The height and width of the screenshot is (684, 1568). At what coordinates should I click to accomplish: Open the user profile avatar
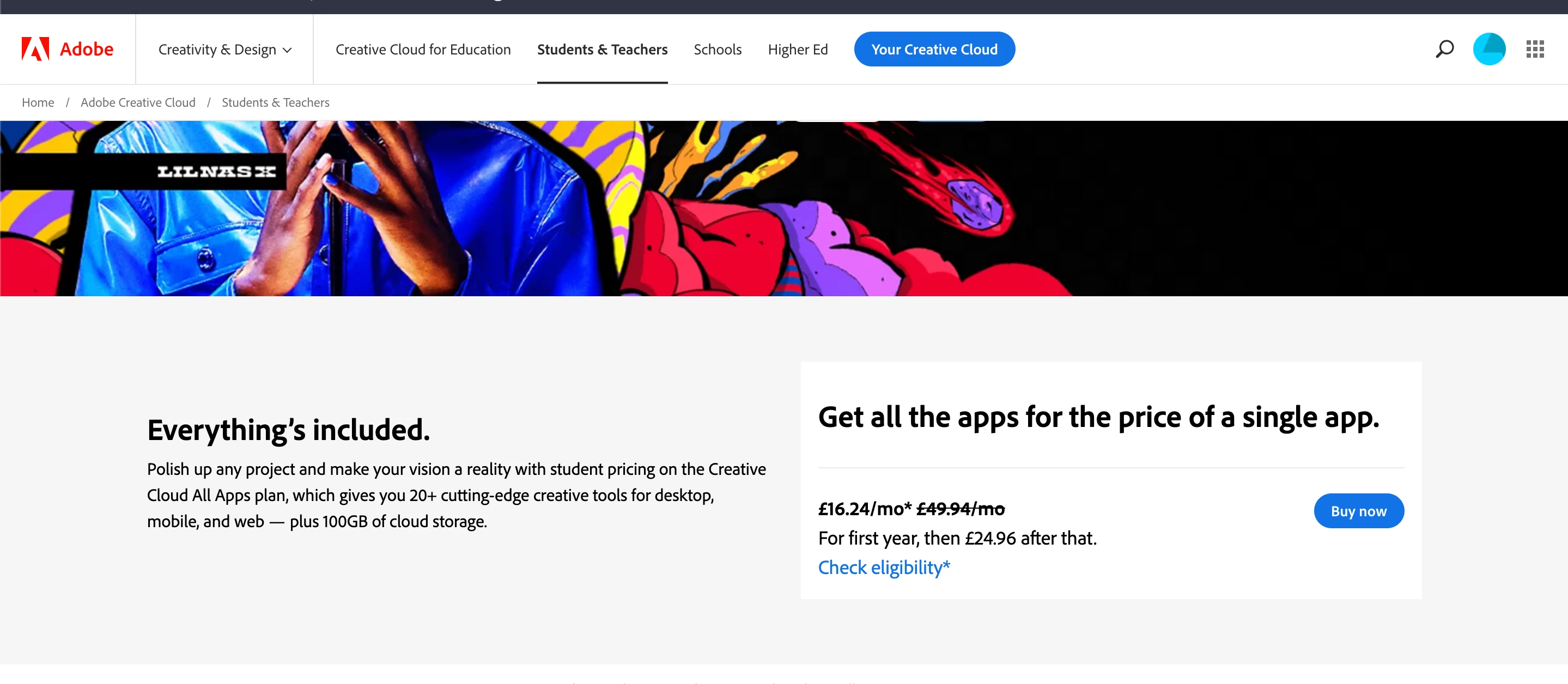1489,48
